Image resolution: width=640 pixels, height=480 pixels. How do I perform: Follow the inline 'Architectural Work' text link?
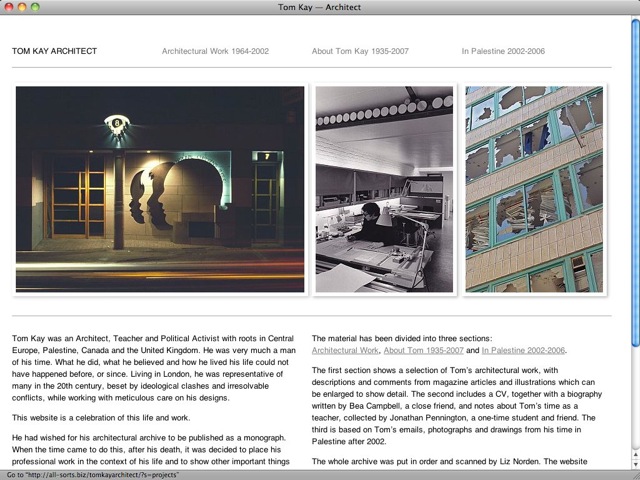pyautogui.click(x=345, y=350)
